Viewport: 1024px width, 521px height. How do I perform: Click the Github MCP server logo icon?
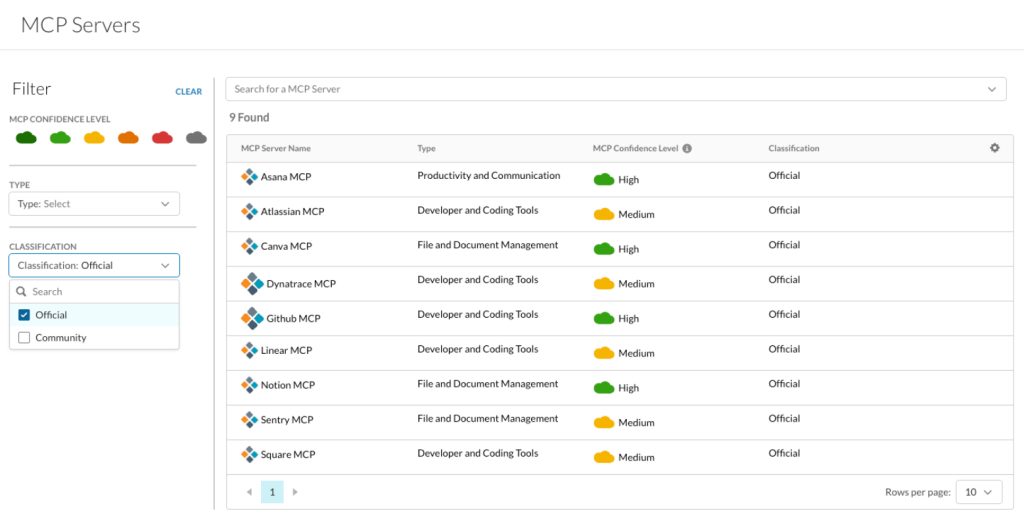(252, 319)
